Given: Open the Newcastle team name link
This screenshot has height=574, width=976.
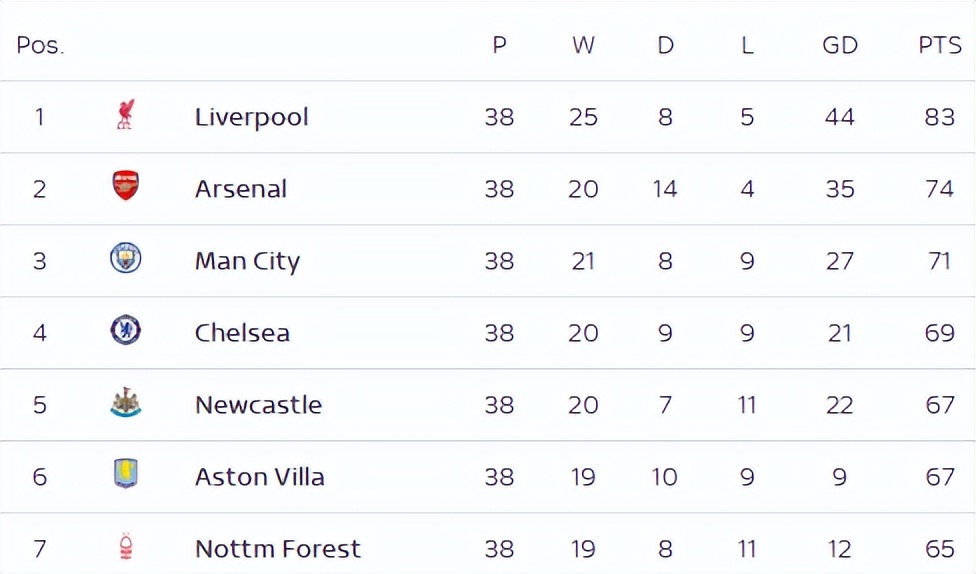Looking at the screenshot, I should coord(258,405).
